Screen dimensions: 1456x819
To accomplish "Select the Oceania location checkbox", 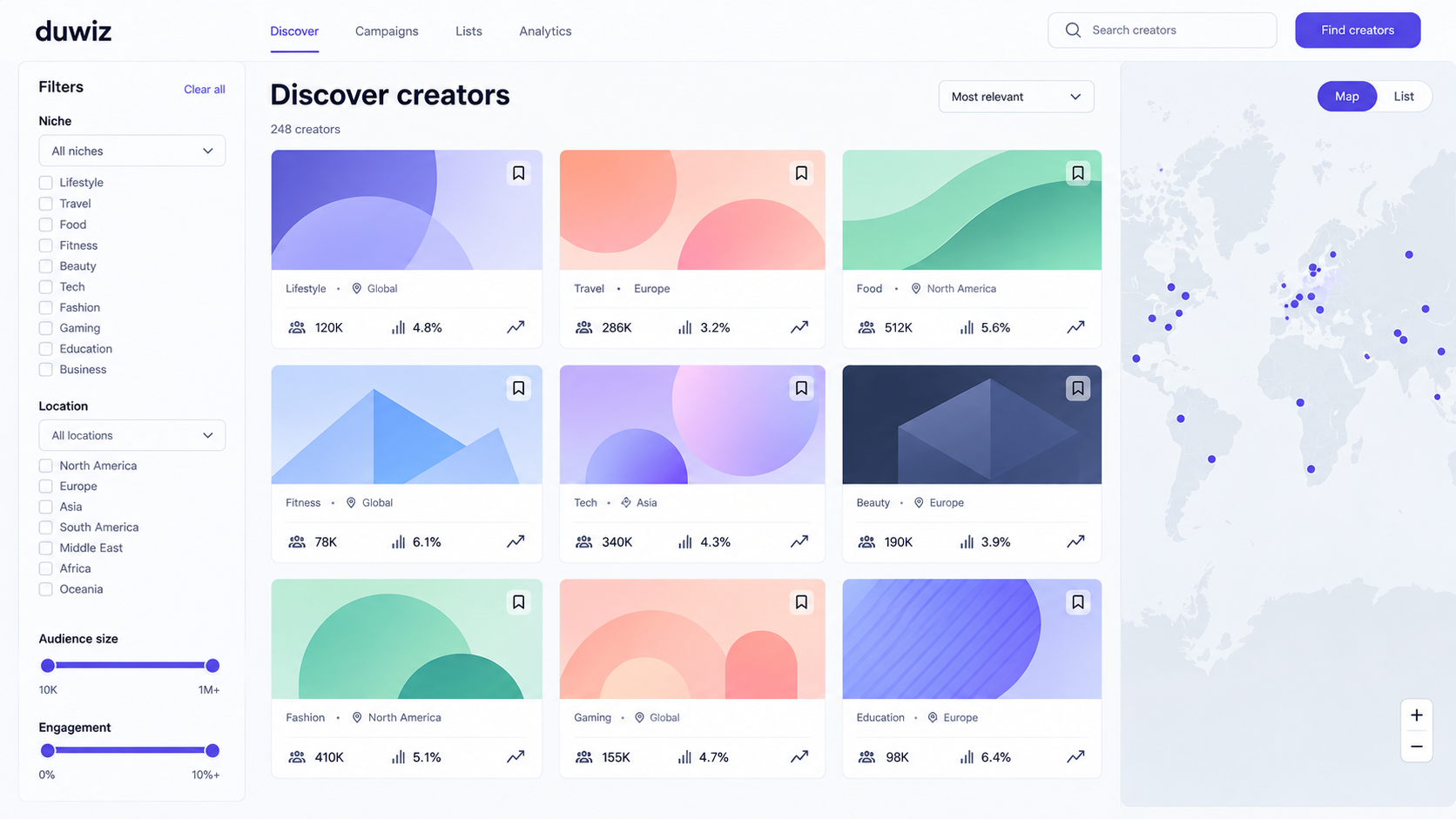I will (45, 589).
